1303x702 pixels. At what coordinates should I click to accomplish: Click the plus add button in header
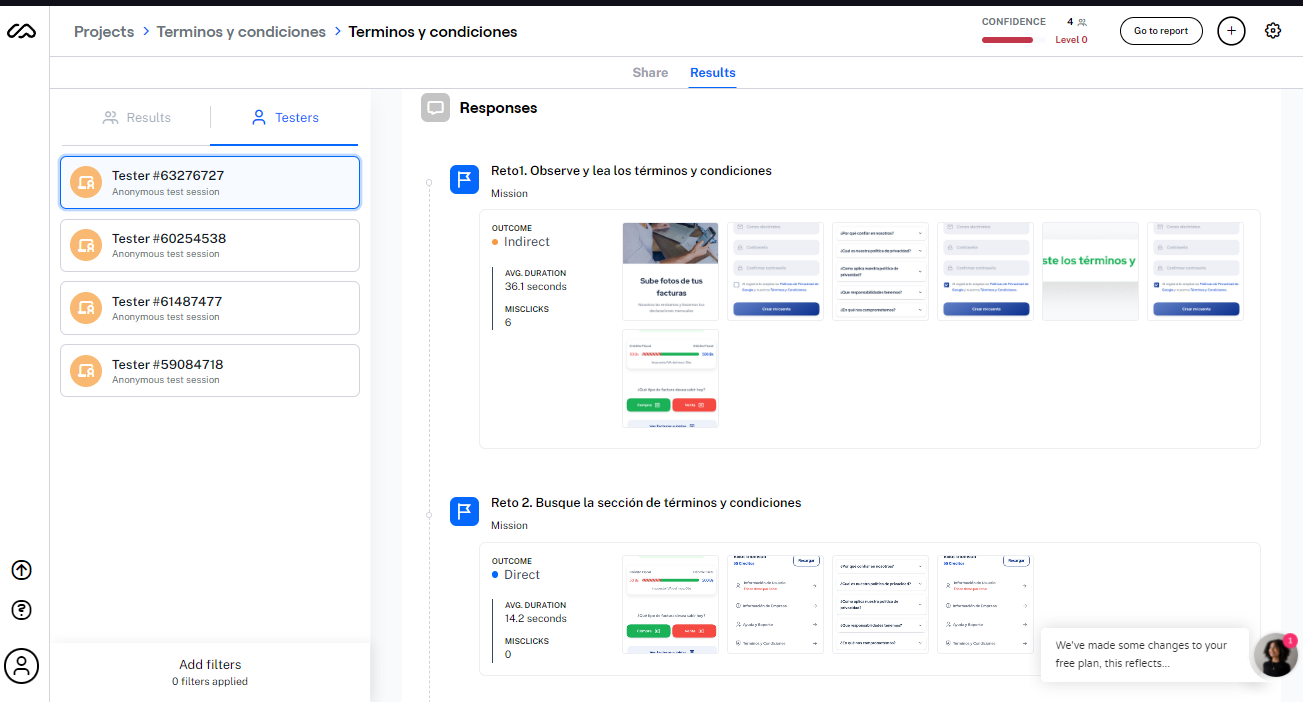[x=1231, y=31]
